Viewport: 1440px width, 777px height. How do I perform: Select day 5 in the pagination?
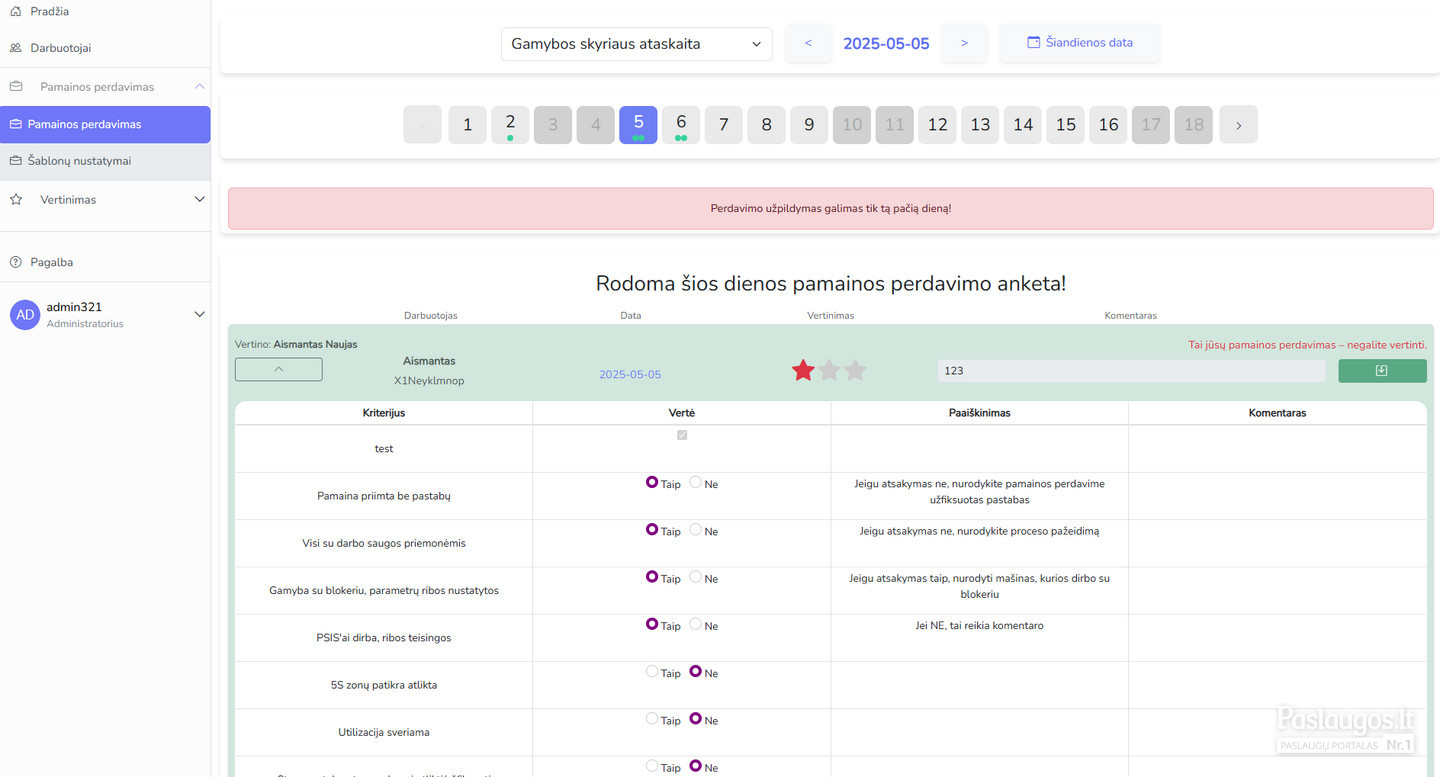click(x=638, y=125)
